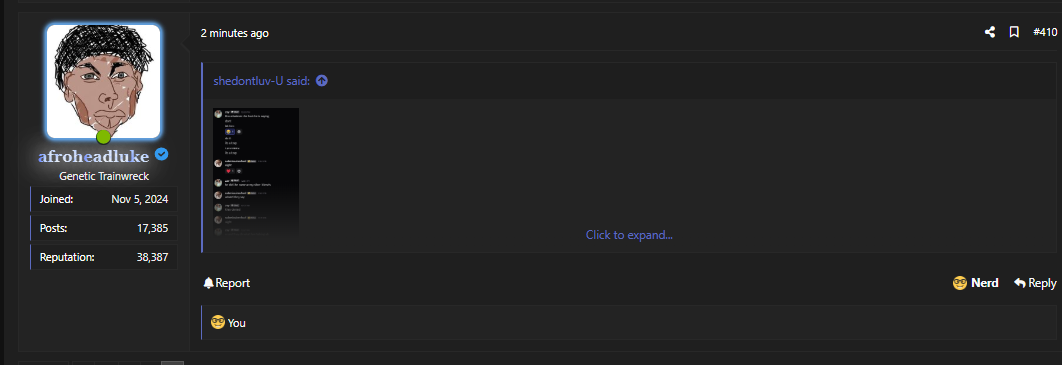Expand the quote via Click to expand
This screenshot has width=1062, height=365.
(629, 235)
